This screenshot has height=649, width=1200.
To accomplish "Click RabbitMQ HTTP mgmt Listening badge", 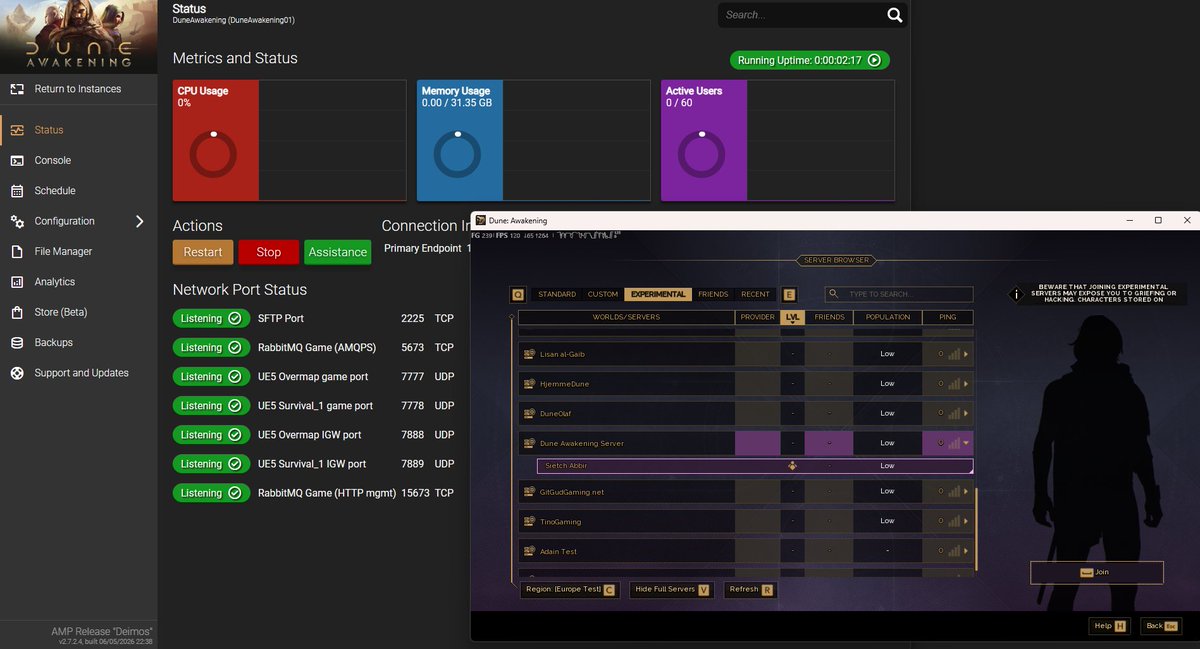I will pyautogui.click(x=211, y=492).
